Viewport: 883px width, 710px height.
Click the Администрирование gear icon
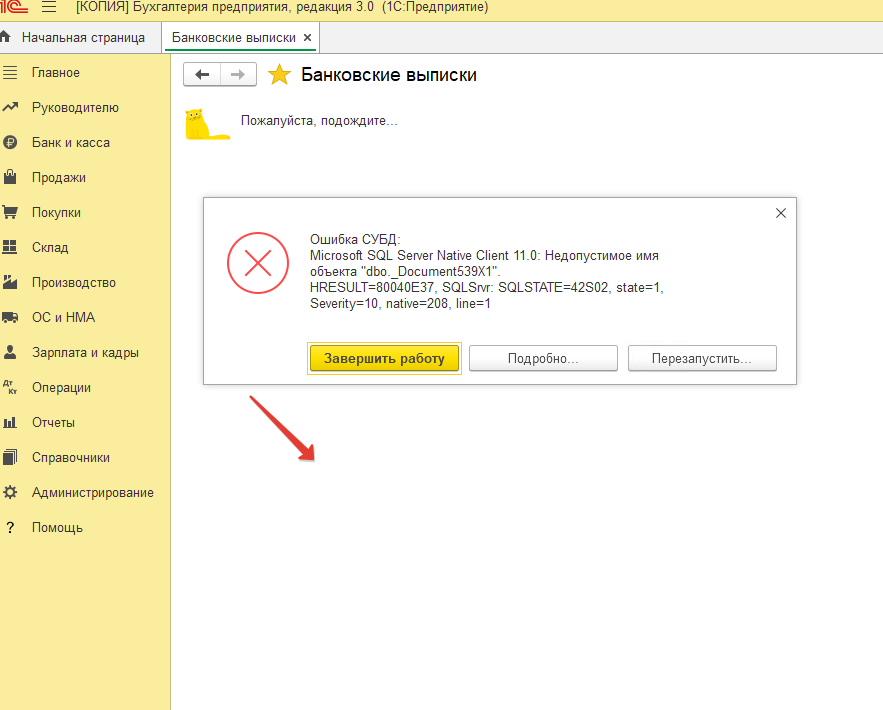(11, 493)
